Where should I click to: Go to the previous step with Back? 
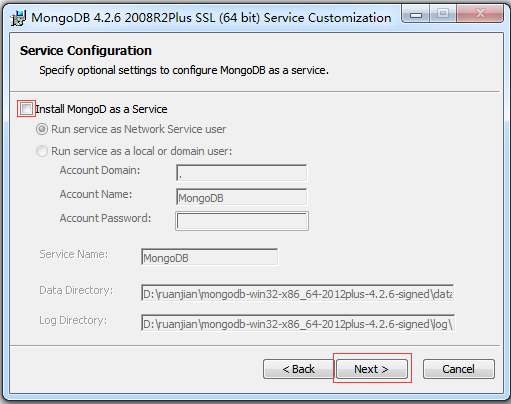coord(298,369)
